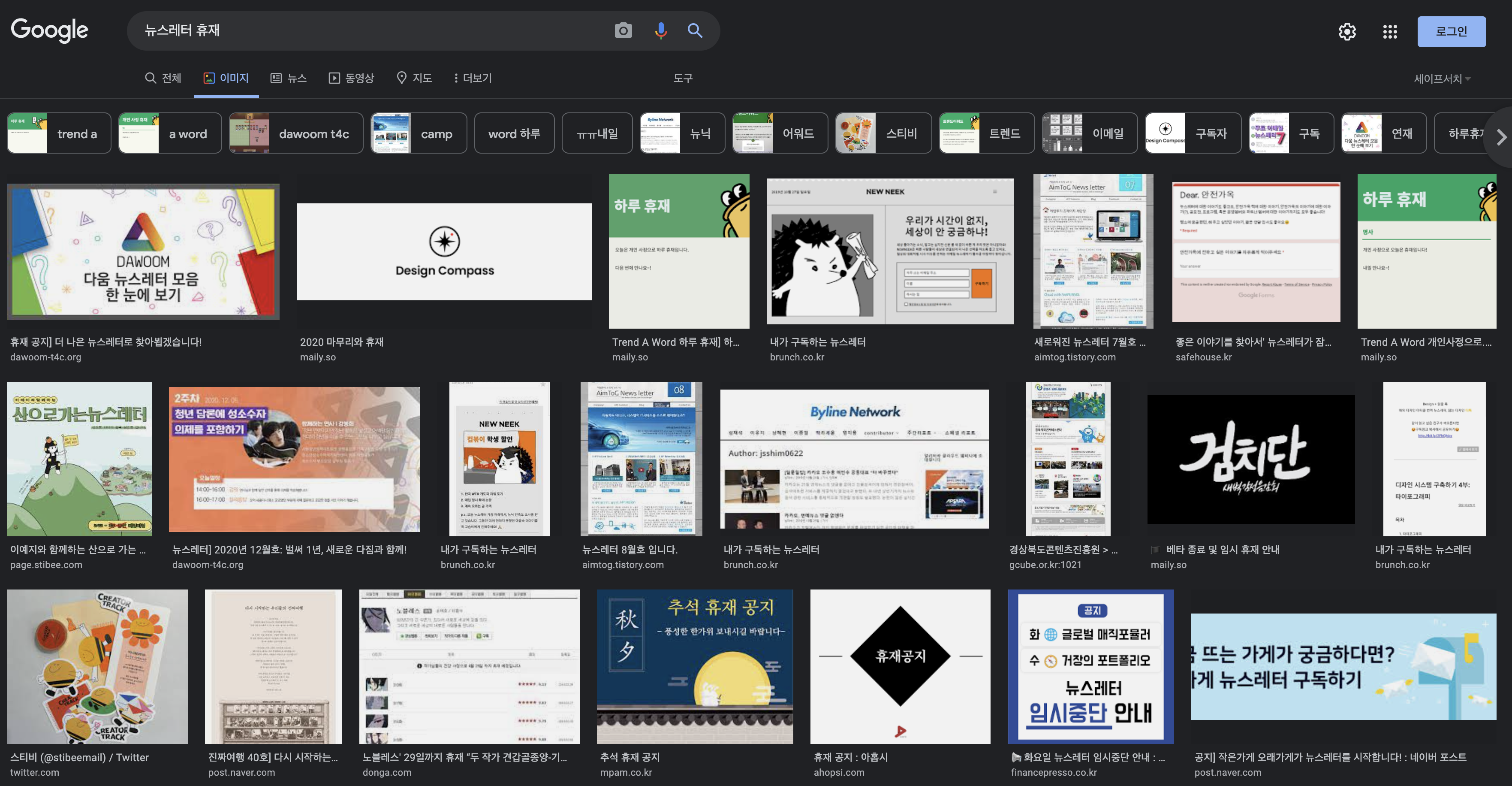Screen dimensions: 1512x786
Task: Select the 스티비 filter chip
Action: [x=883, y=133]
